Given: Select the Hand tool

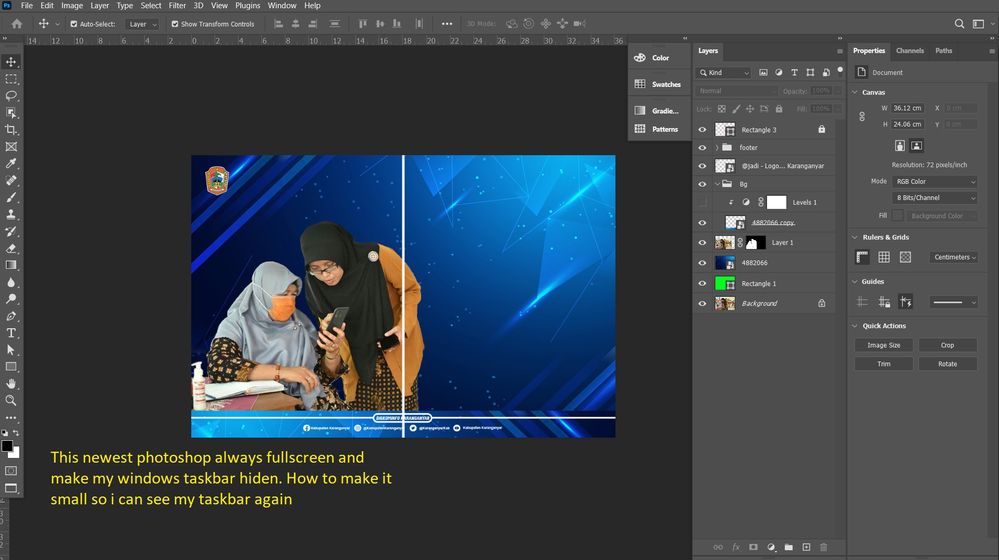Looking at the screenshot, I should 11,384.
